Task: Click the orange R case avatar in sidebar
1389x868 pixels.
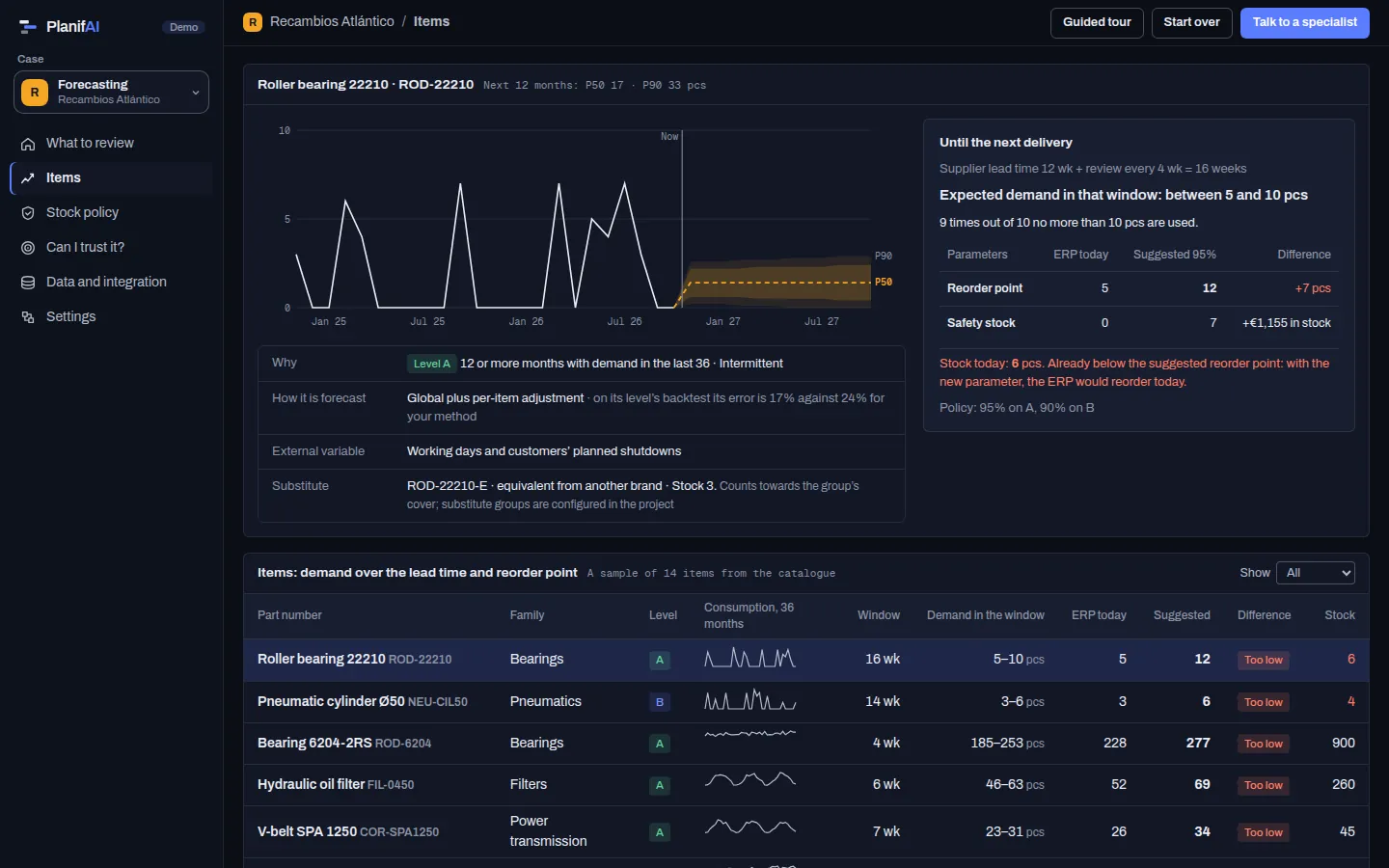Action: point(35,93)
